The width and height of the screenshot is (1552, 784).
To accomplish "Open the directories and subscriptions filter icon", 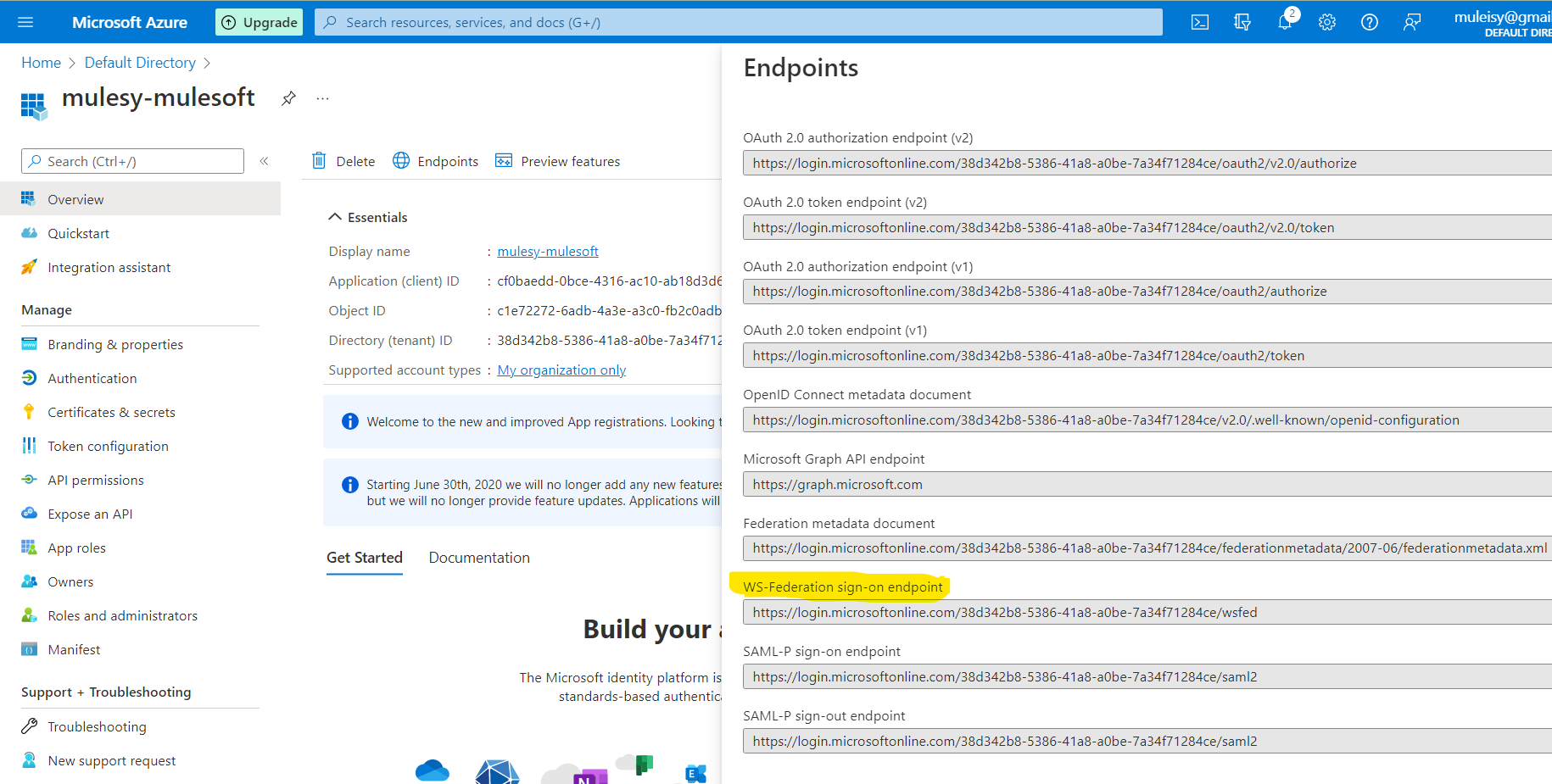I will [x=1242, y=23].
